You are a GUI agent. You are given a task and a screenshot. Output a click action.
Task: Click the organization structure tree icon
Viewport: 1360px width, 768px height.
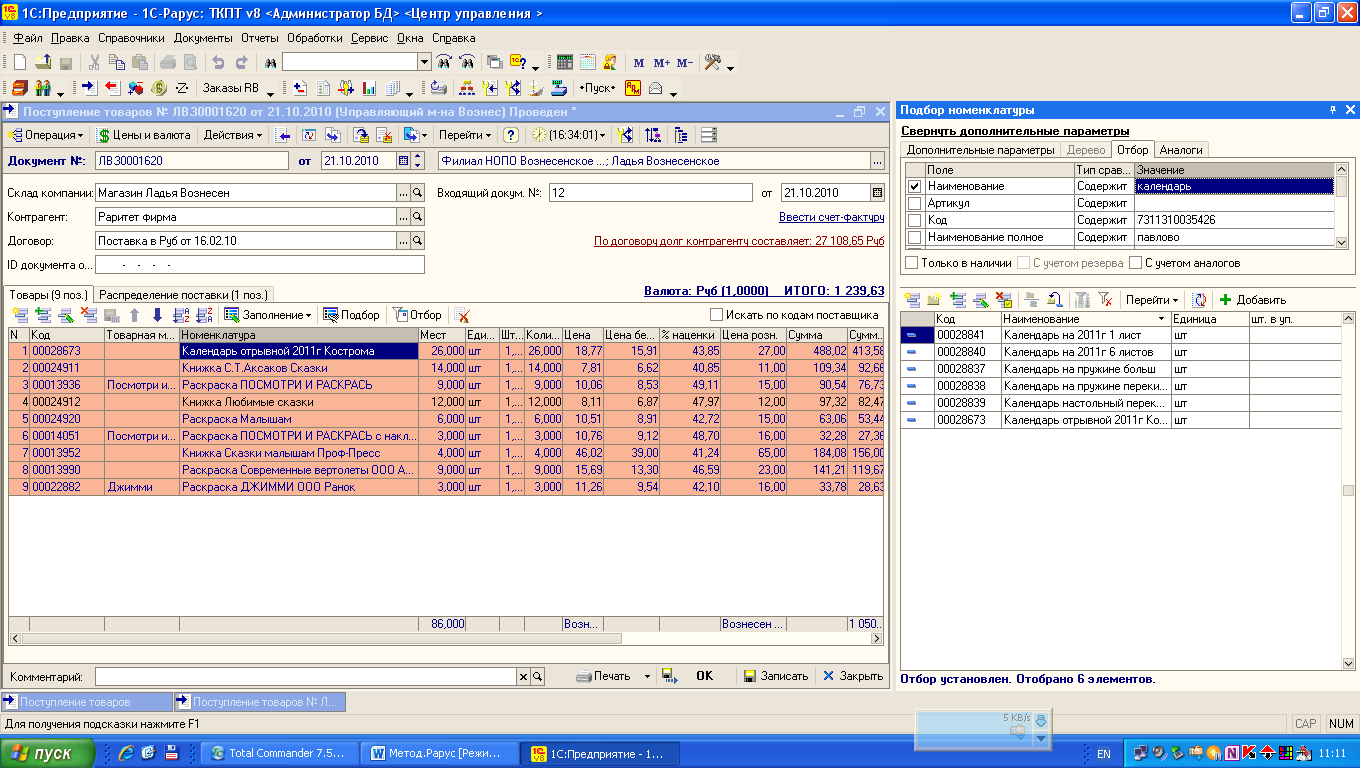pos(465,88)
